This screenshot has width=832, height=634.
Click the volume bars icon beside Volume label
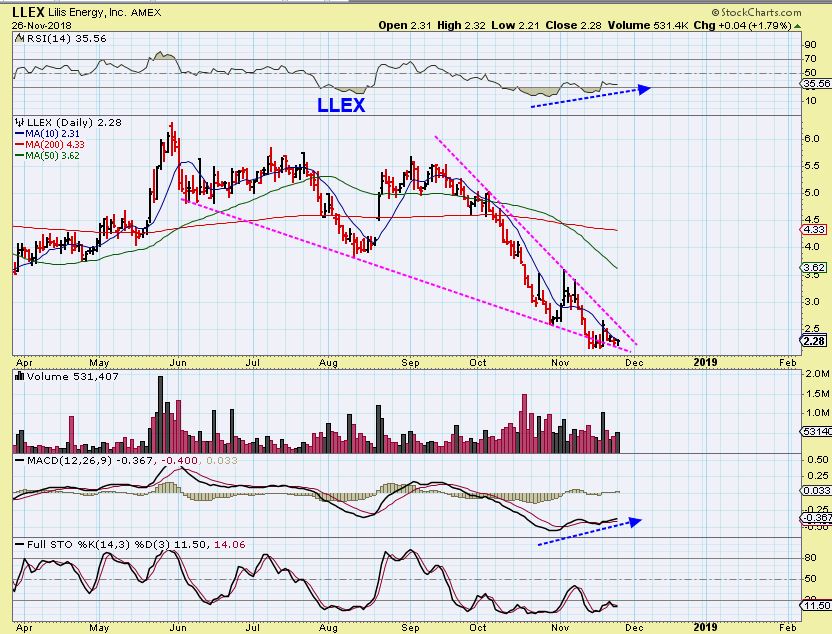click(x=20, y=376)
